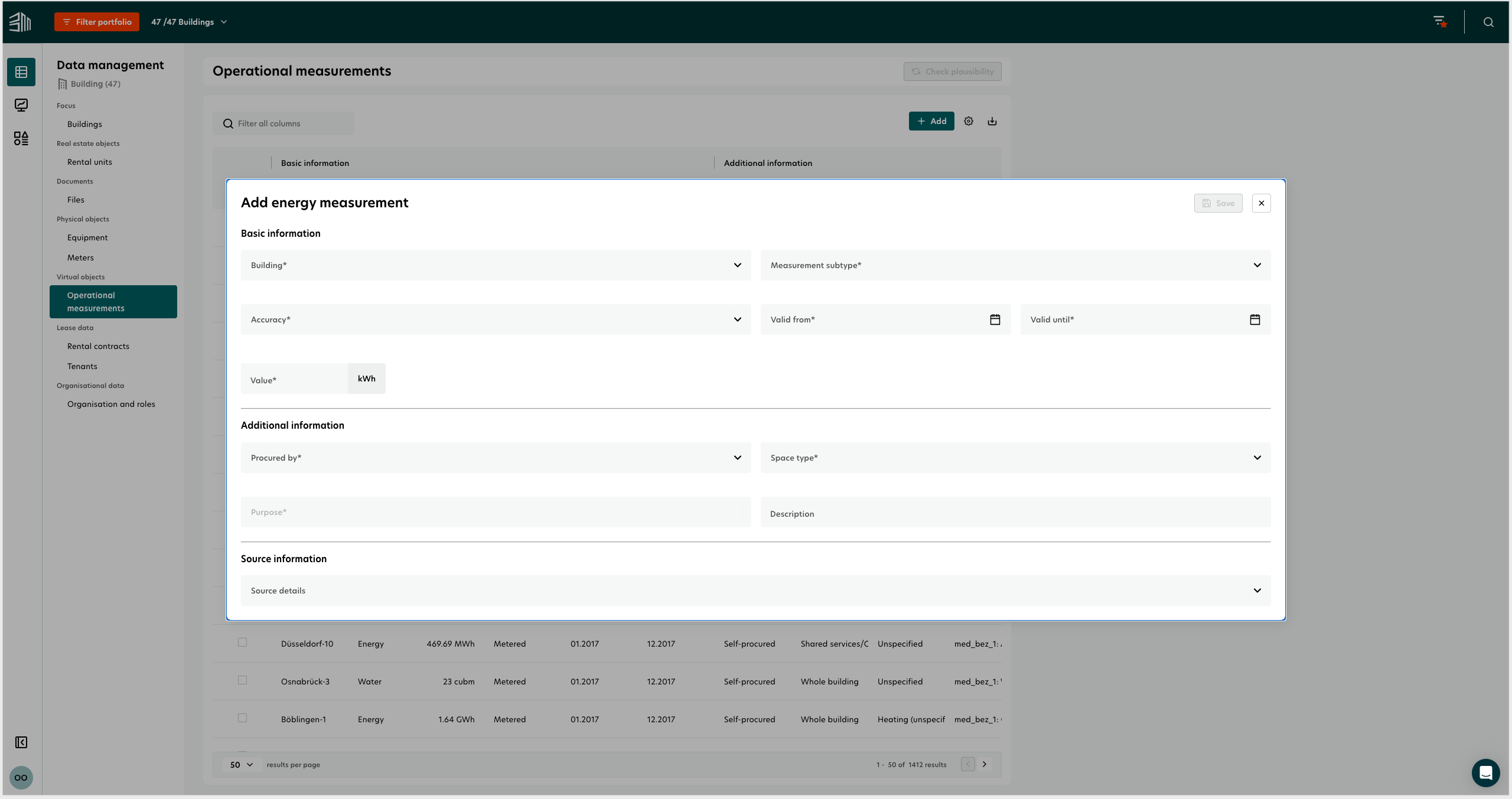
Task: Click the download export icon
Action: tap(992, 121)
